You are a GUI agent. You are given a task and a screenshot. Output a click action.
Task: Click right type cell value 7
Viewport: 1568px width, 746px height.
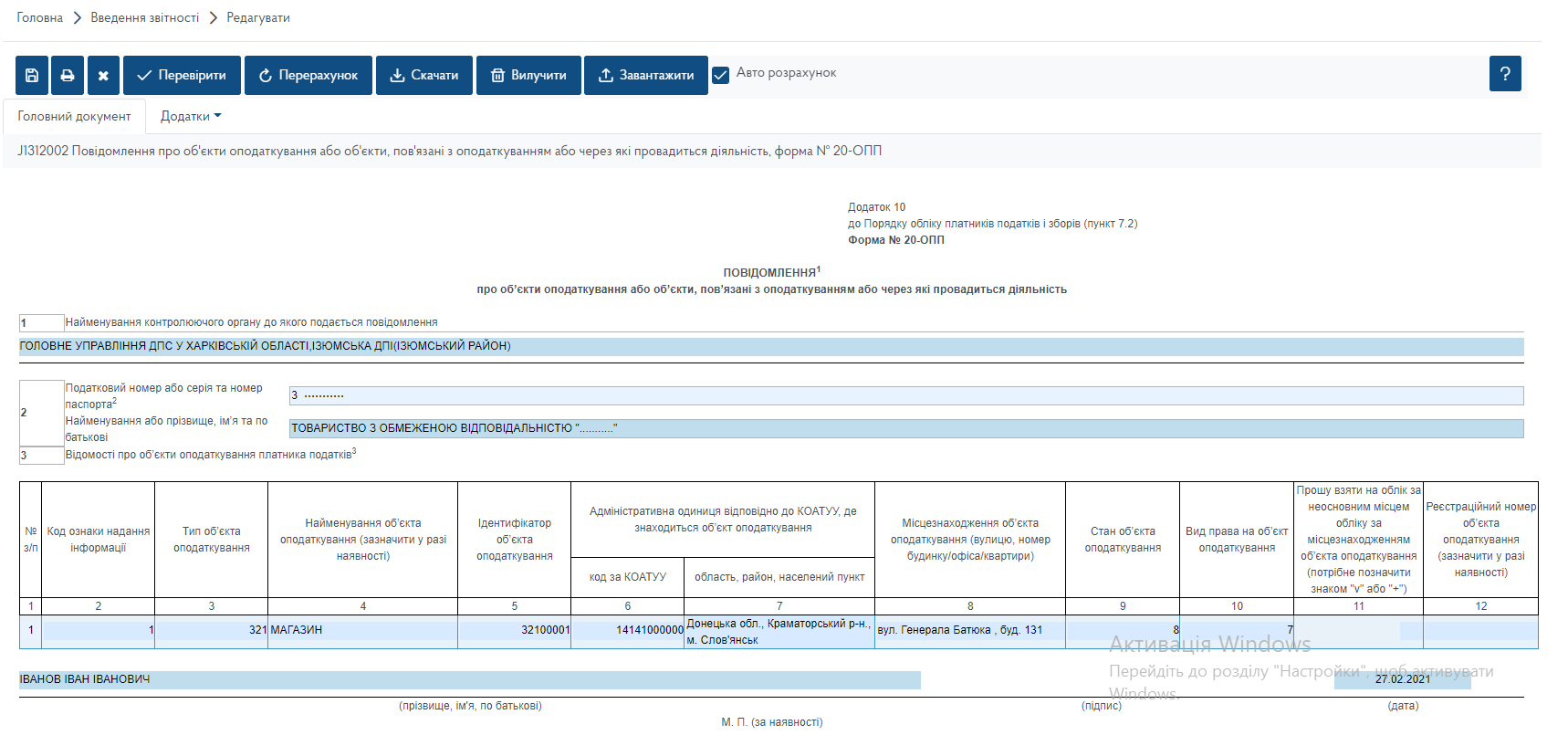1237,631
